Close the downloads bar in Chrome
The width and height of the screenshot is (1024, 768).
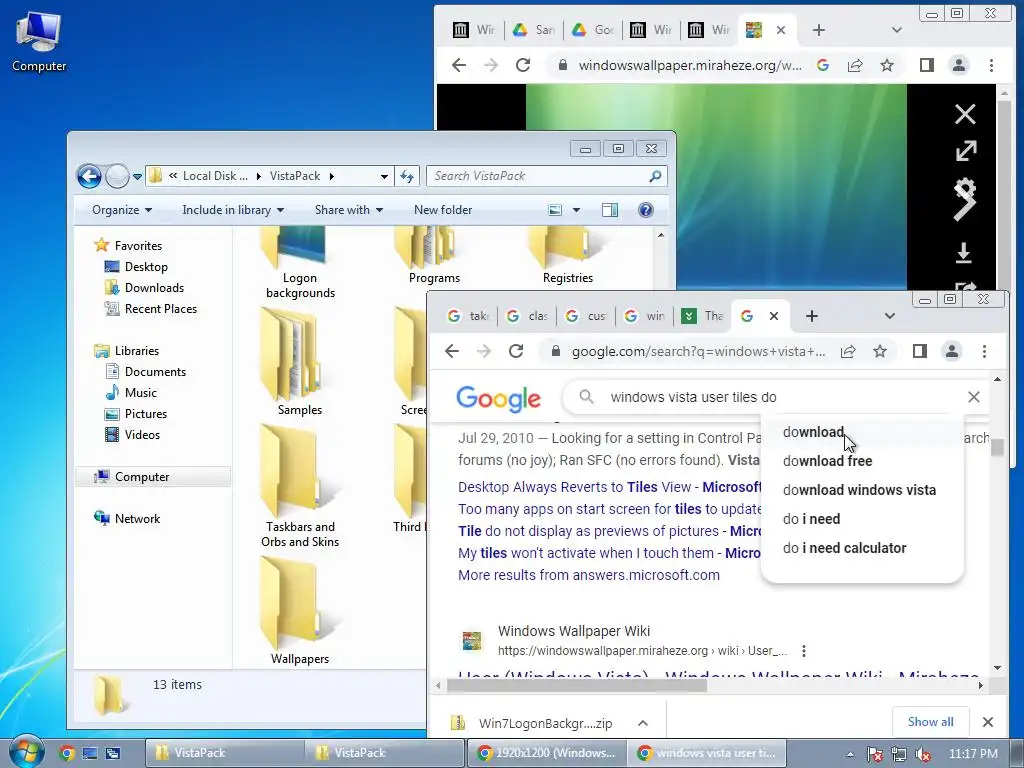[x=987, y=722]
